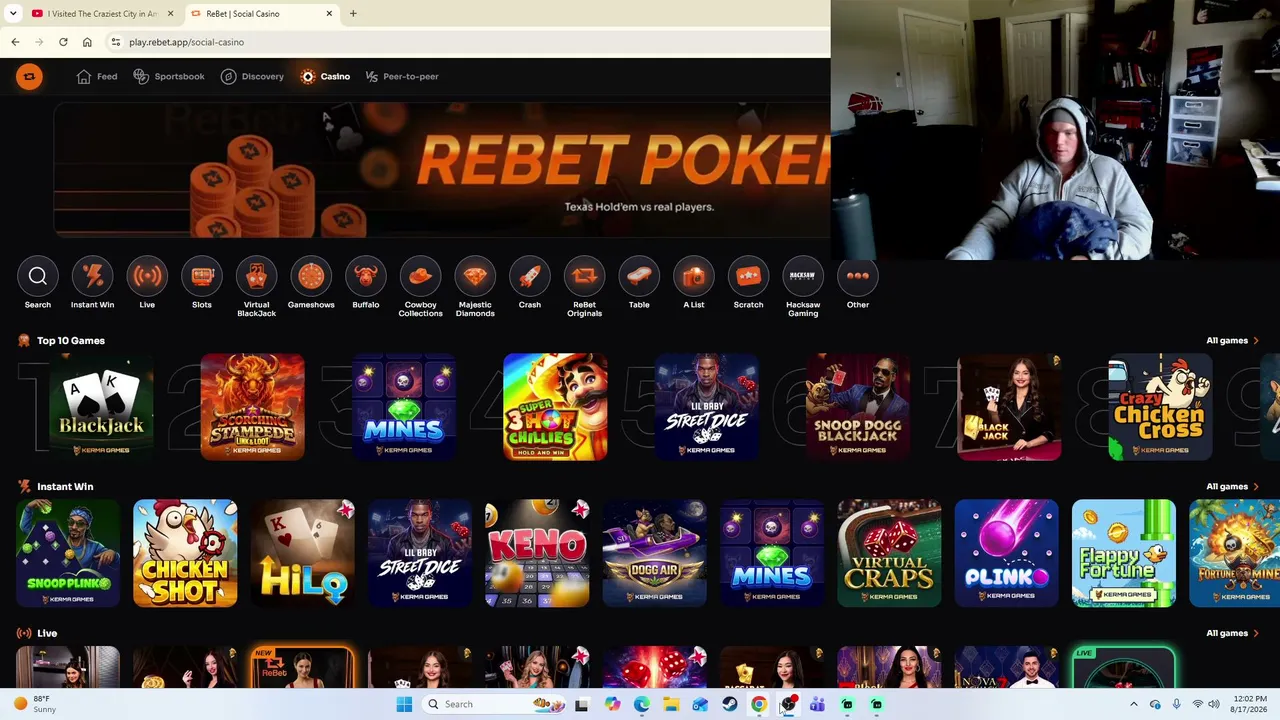Select the Hacksaw Gaming category icon

pos(803,276)
